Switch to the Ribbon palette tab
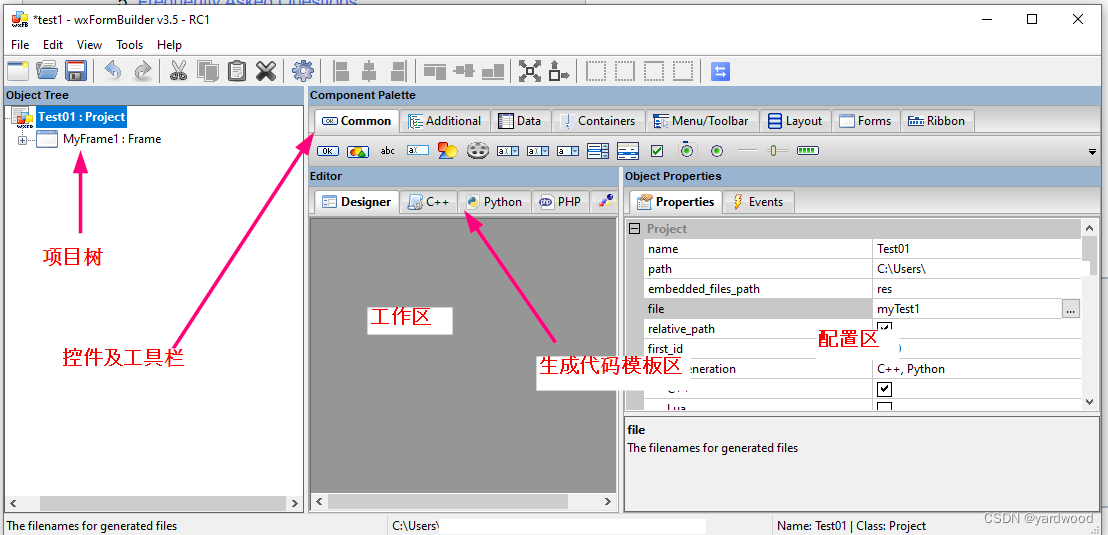Image resolution: width=1108 pixels, height=535 pixels. point(937,121)
